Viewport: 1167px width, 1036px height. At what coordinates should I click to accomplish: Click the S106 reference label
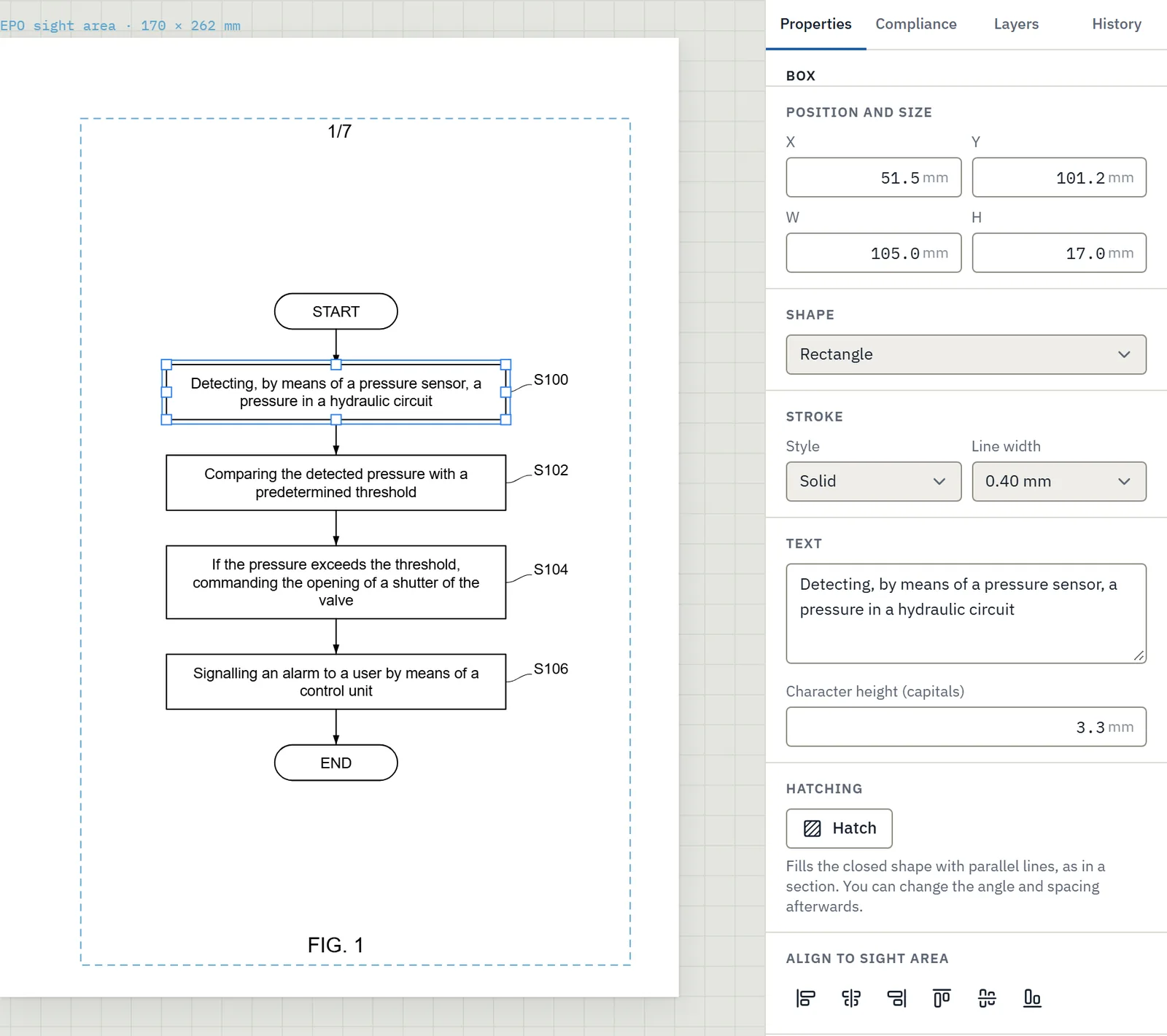(551, 669)
